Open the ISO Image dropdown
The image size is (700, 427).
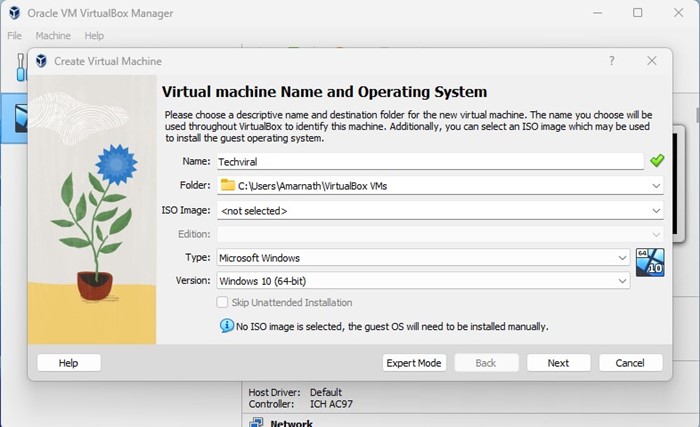click(x=655, y=211)
